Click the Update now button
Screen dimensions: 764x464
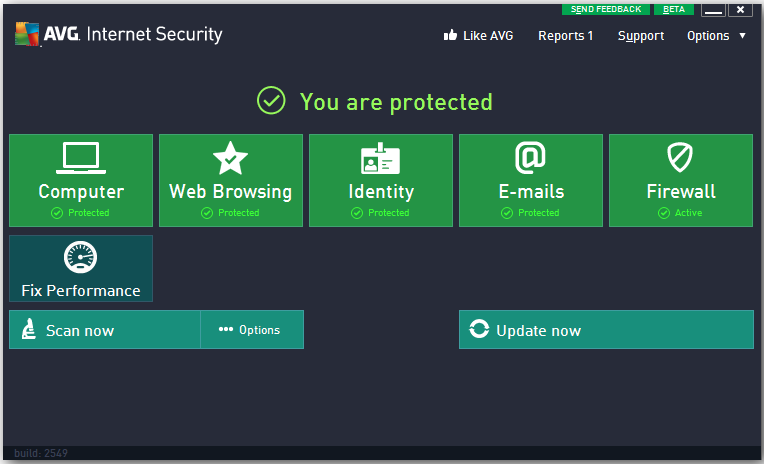606,329
